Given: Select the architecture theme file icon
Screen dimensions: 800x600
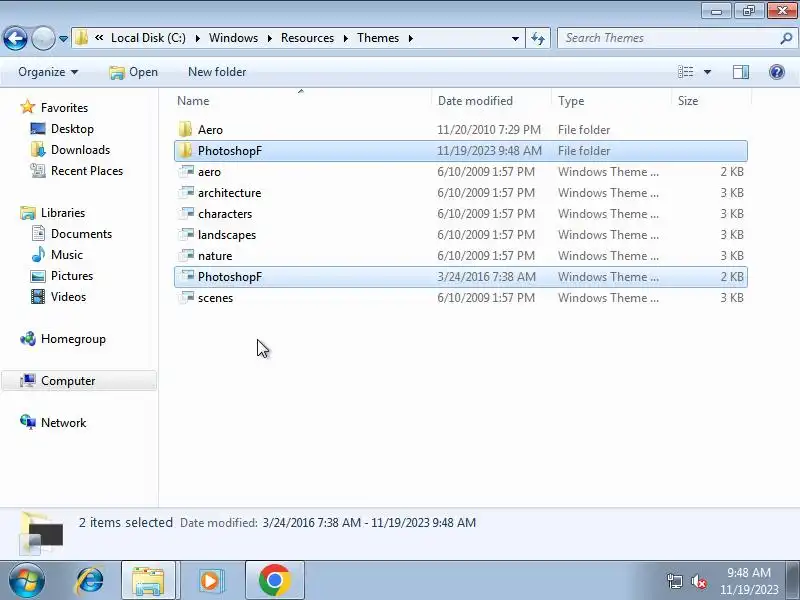Looking at the screenshot, I should coord(187,192).
